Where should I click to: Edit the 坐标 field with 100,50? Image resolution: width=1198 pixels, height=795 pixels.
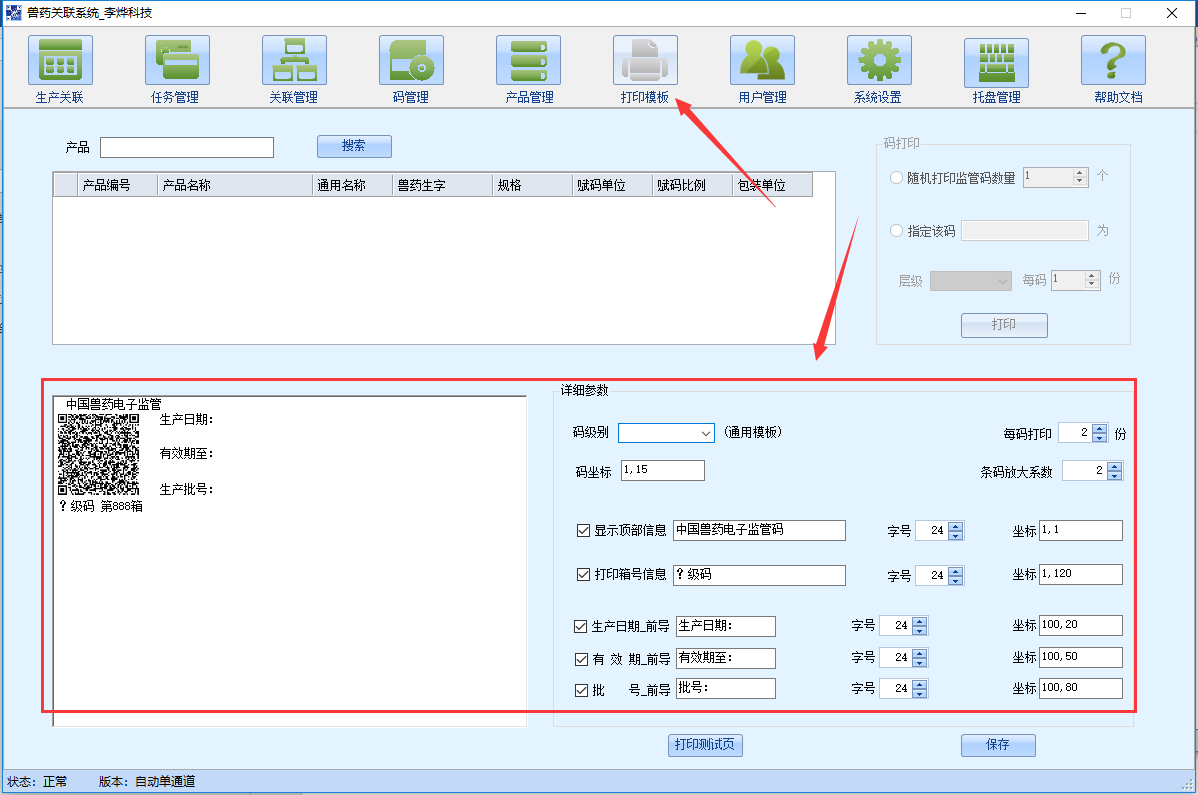[1081, 657]
